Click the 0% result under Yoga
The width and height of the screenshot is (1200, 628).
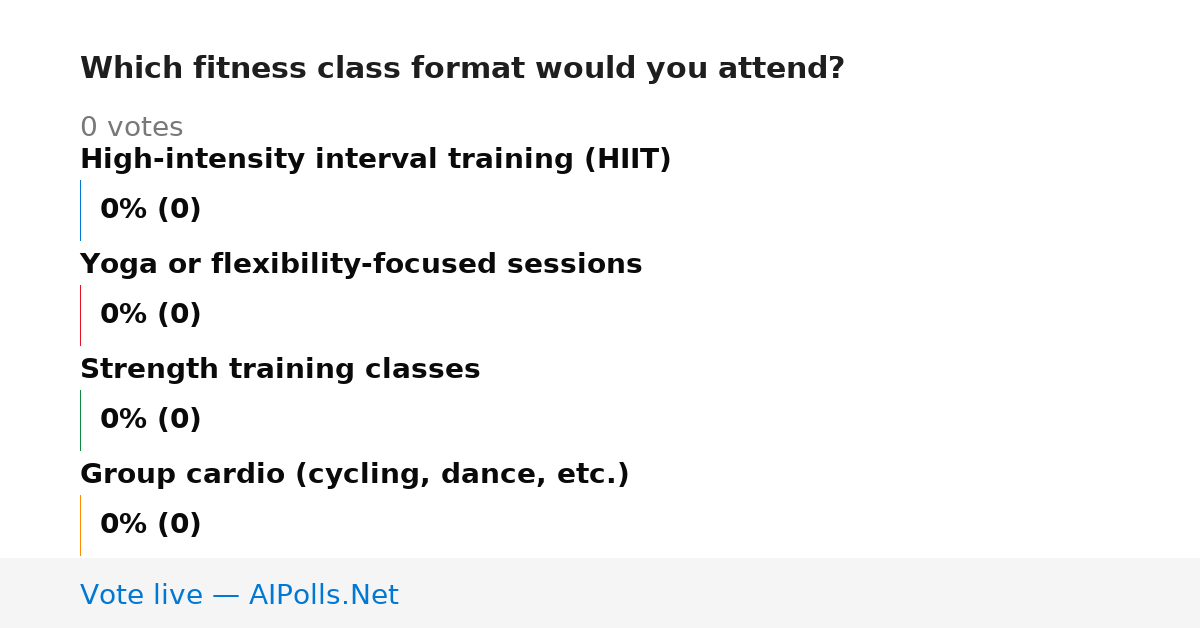(x=150, y=315)
